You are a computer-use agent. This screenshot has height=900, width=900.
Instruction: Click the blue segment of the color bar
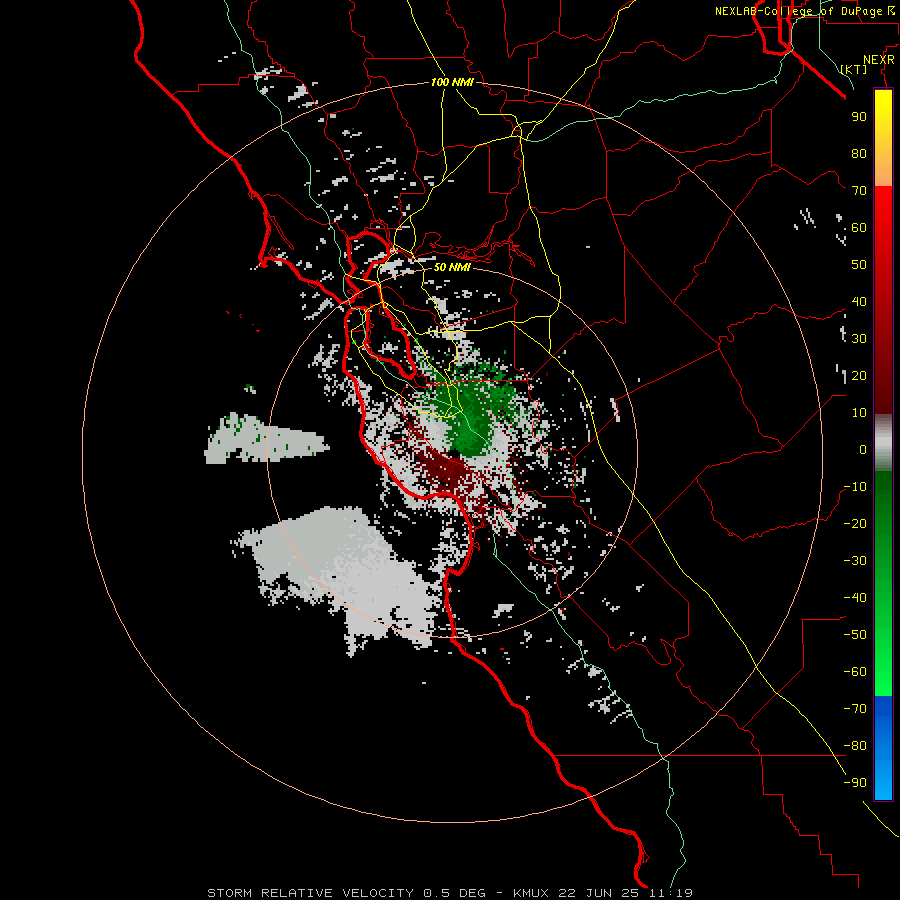(883, 747)
